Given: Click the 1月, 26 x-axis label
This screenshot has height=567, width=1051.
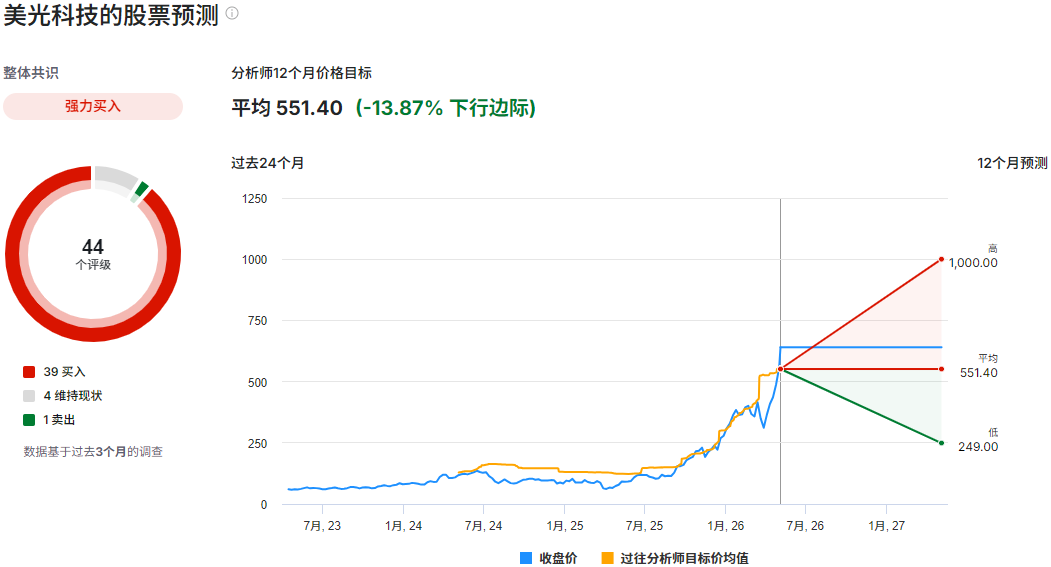Looking at the screenshot, I should 725,526.
